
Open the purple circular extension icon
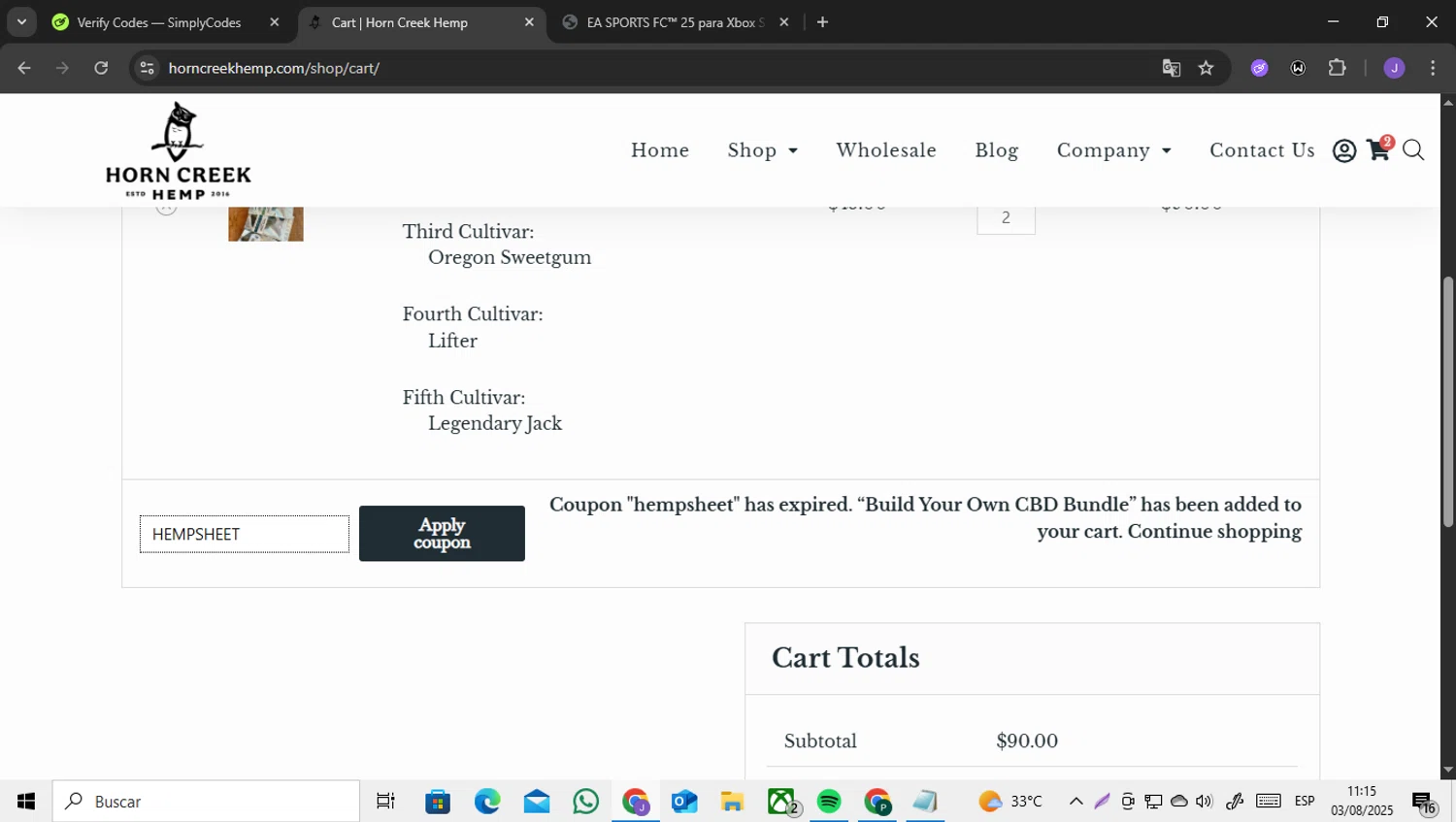tap(1260, 68)
